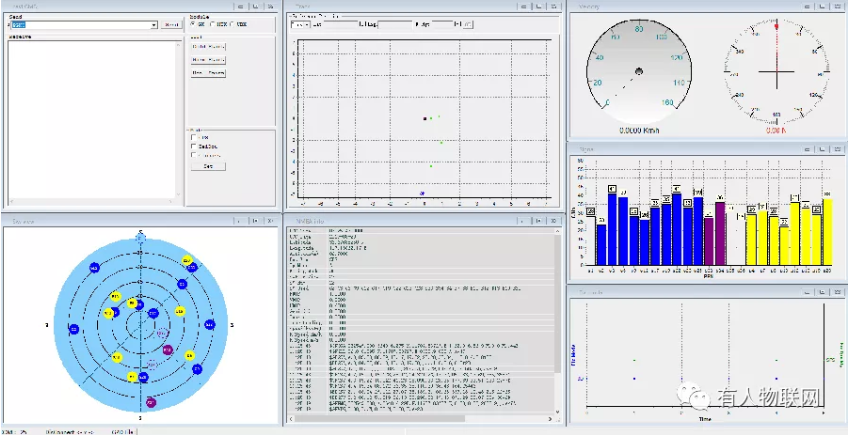Maximize the Velocity panel
Screen dimensions: 848x435
(x=822, y=6)
